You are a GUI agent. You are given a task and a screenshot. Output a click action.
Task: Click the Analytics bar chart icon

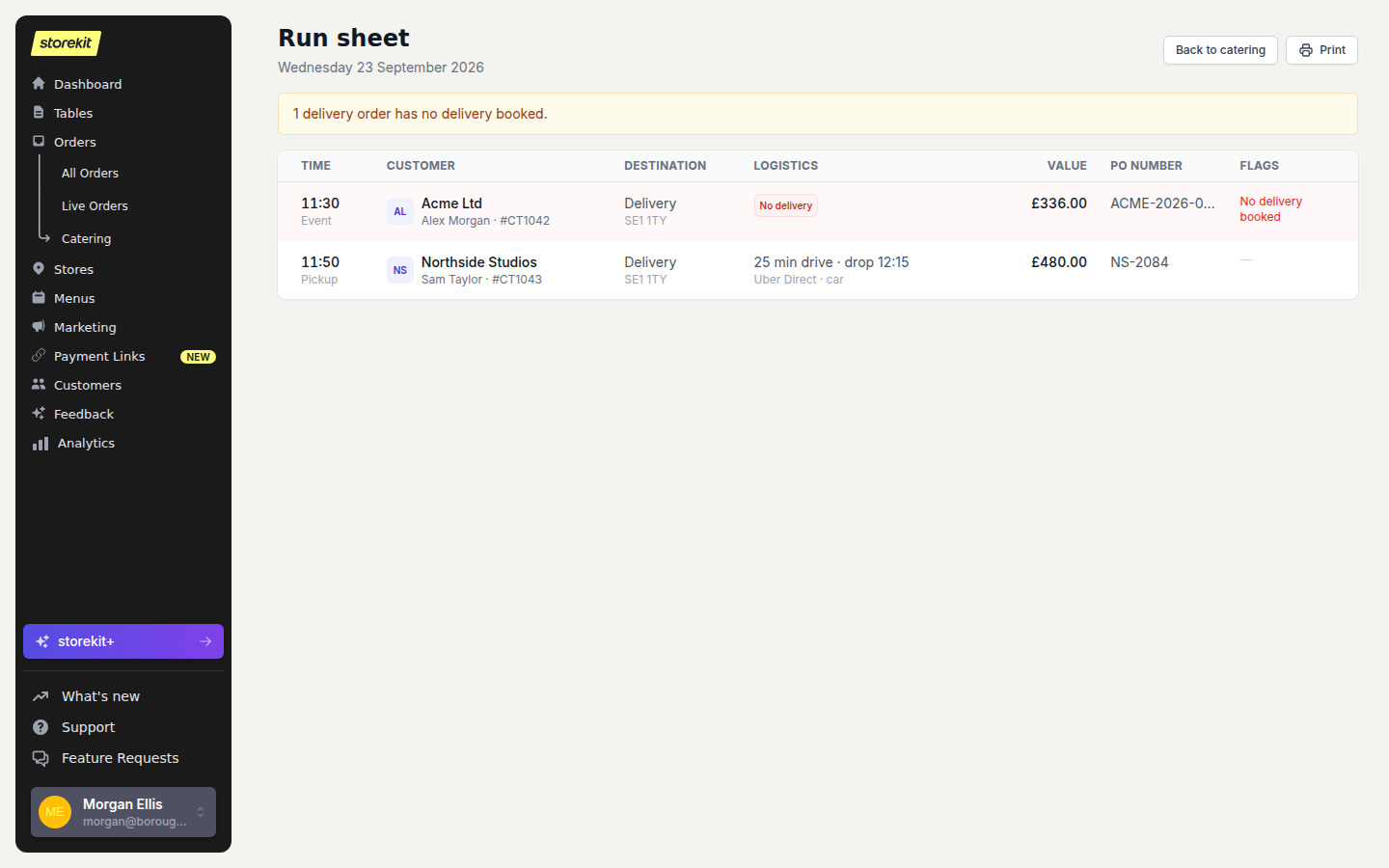click(41, 444)
